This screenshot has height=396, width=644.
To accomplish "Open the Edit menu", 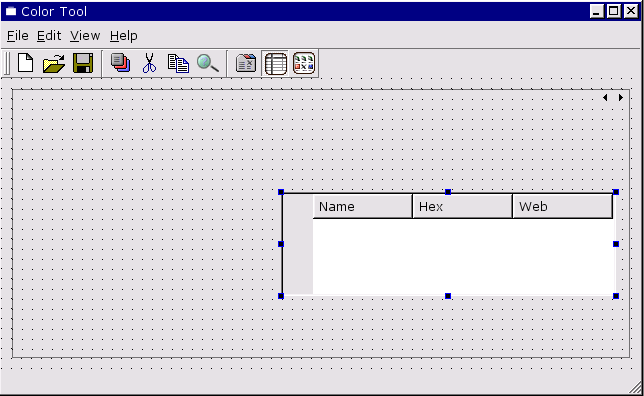I will click(49, 36).
